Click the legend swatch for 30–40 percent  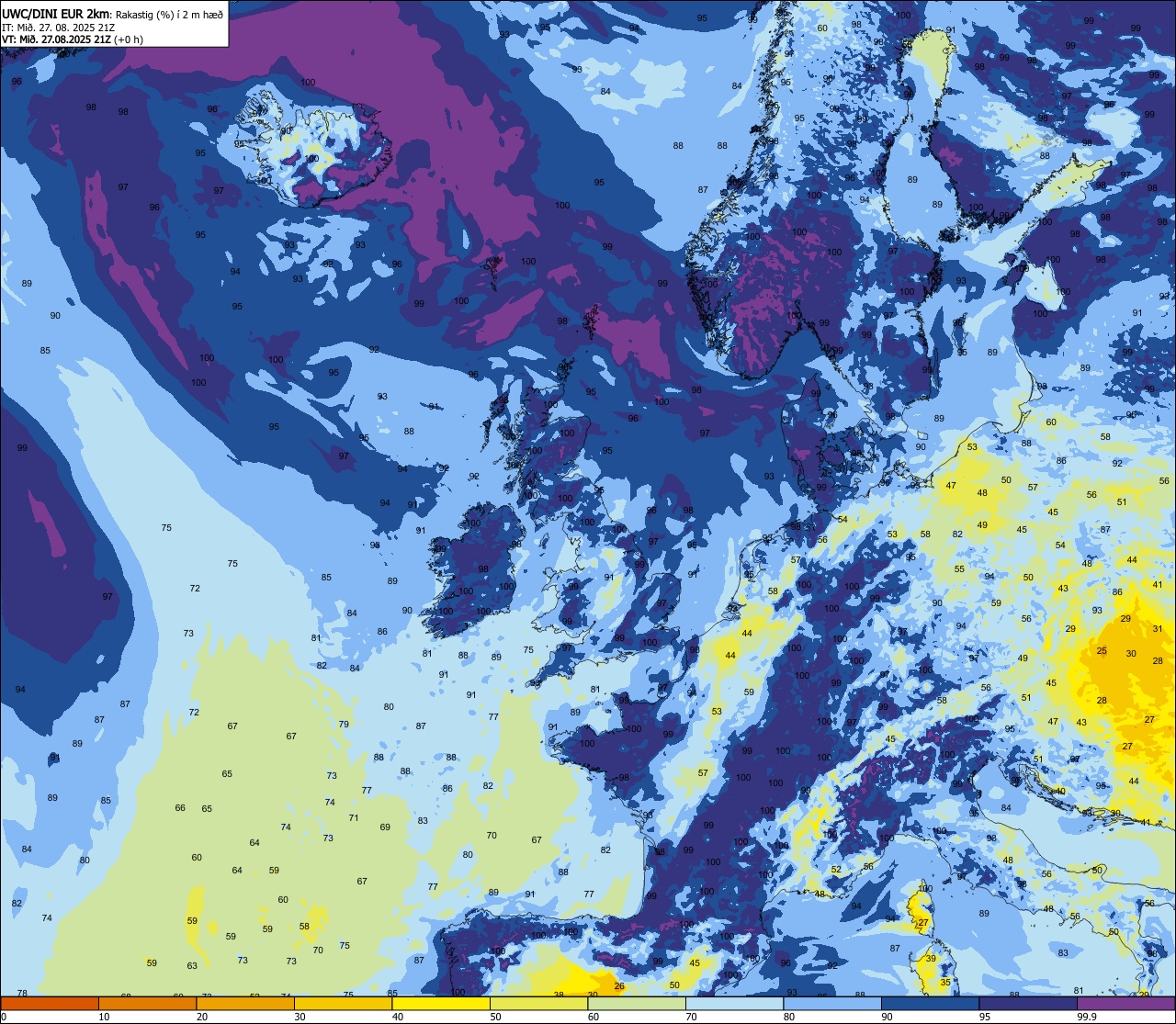click(x=343, y=1003)
